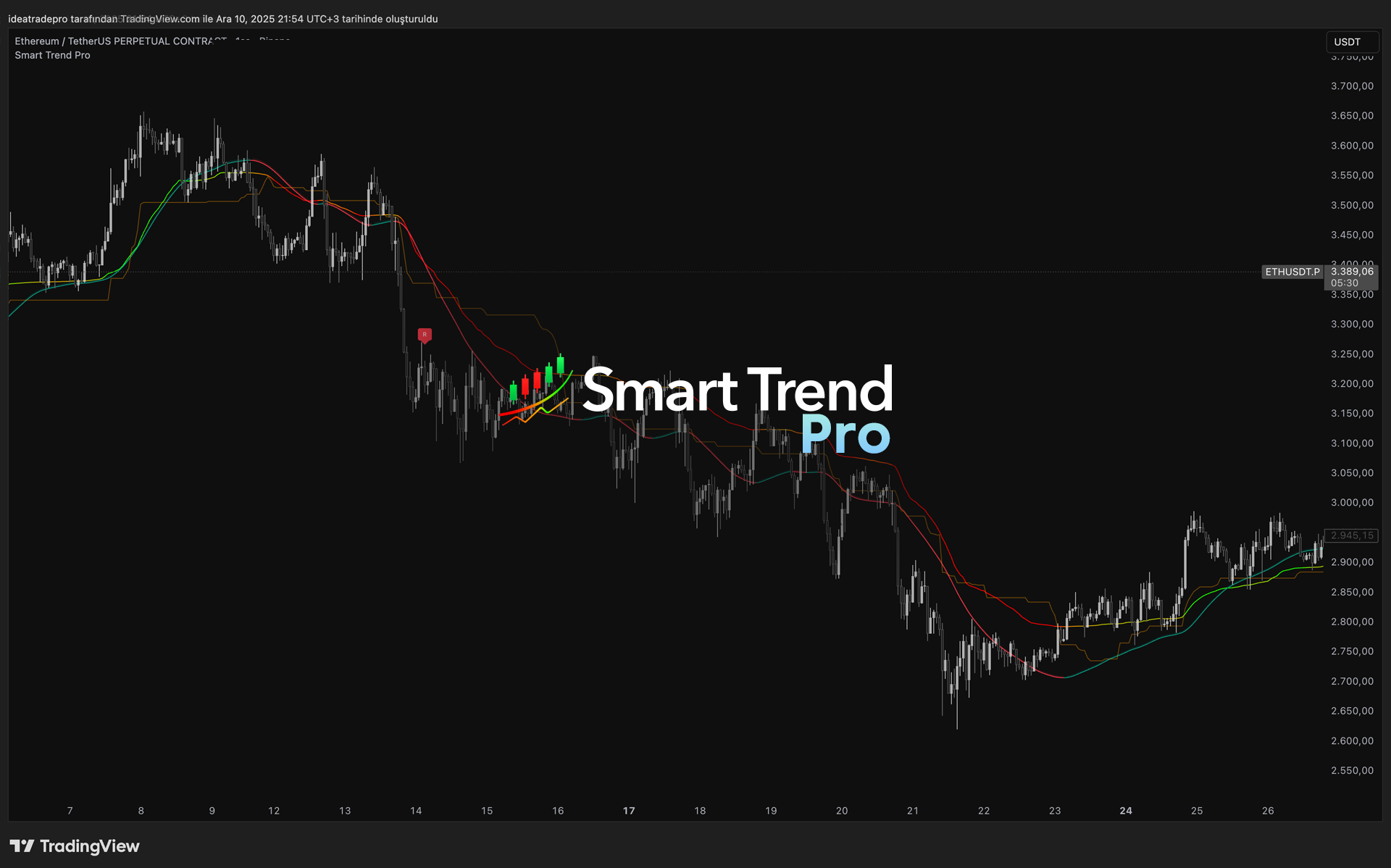Click the 2.945,15 gray price tag

click(1351, 535)
